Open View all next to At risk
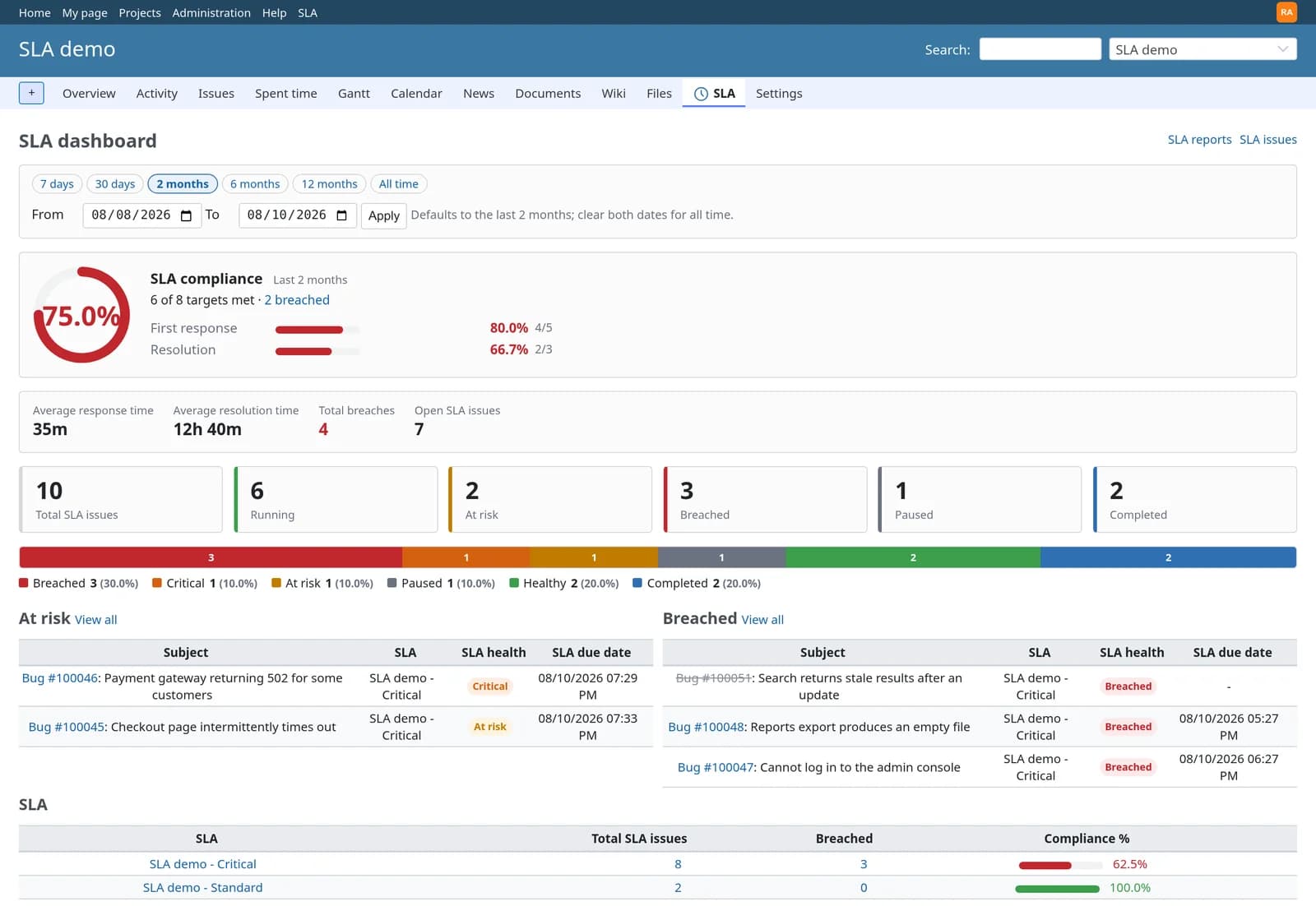Screen dimensions: 1316x906 click(x=96, y=620)
